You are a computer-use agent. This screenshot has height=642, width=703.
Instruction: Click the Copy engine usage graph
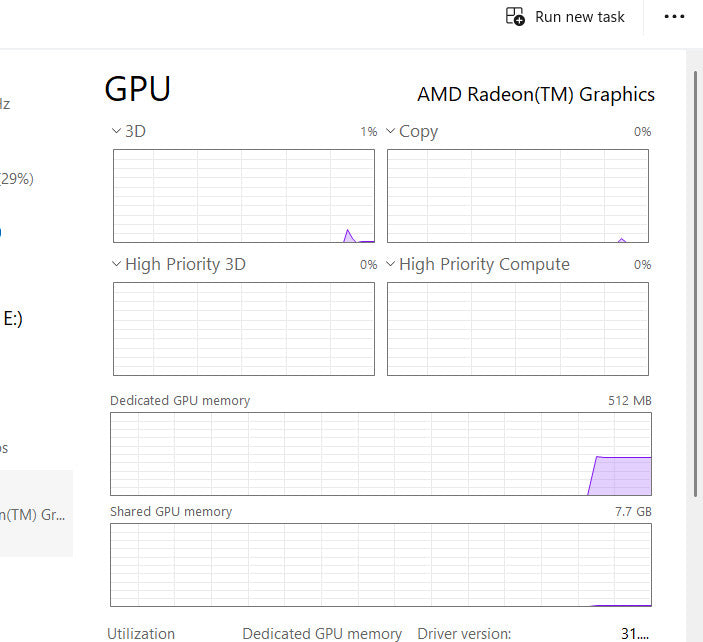[517, 196]
